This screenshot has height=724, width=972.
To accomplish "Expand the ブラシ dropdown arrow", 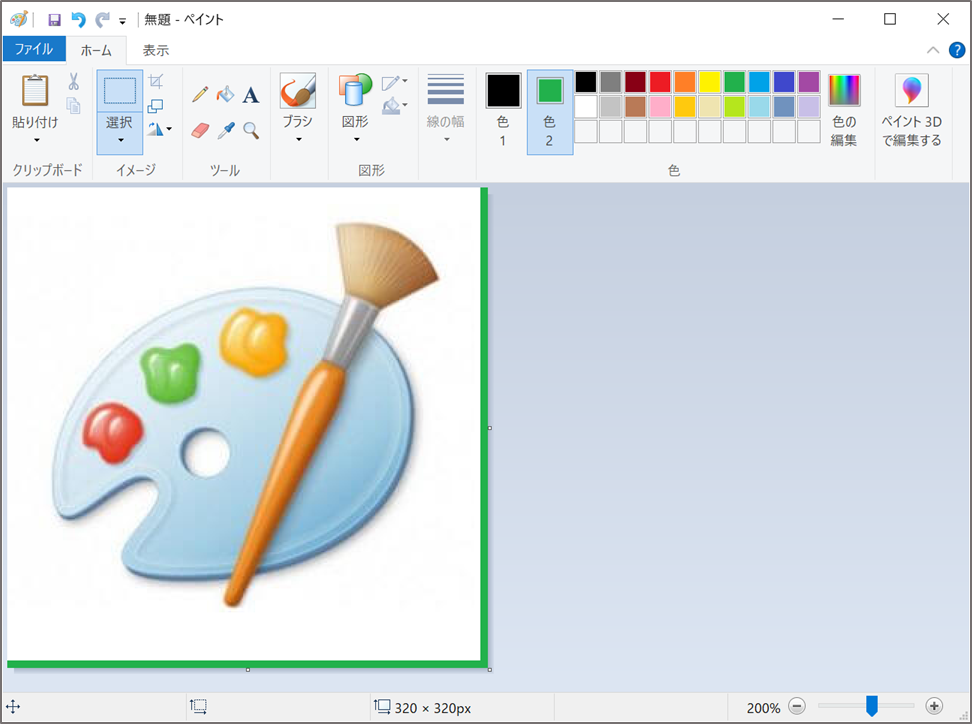I will [x=298, y=139].
